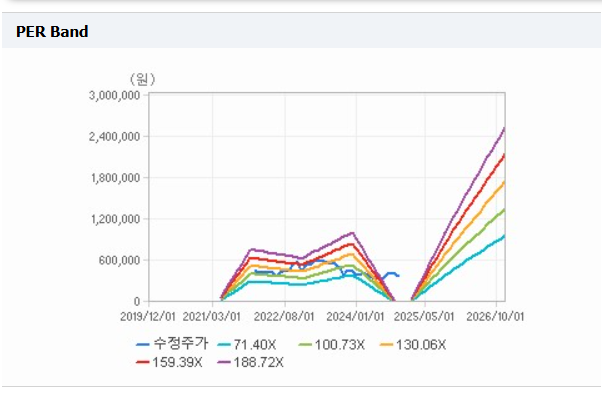The image size is (602, 396).
Task: Click the blue 수정주가 legend color line
Action: pos(142,345)
